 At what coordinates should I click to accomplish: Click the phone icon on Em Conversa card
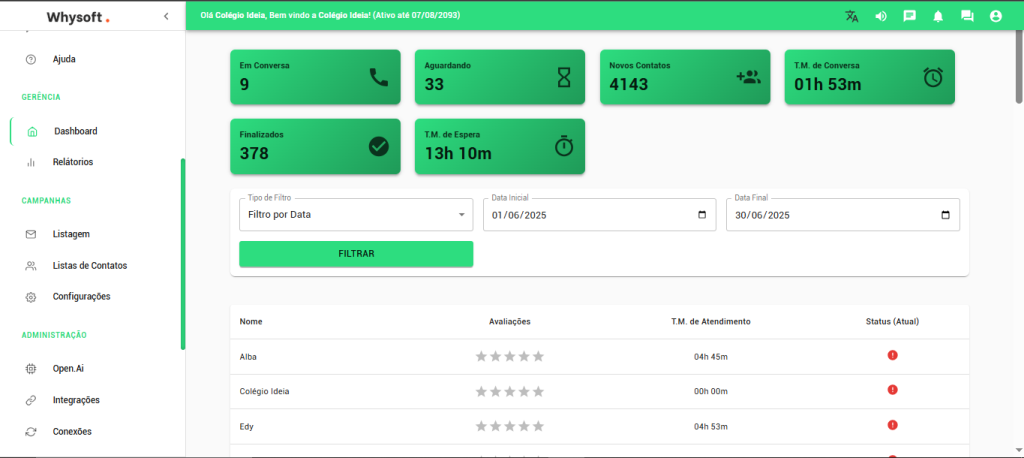[x=378, y=77]
